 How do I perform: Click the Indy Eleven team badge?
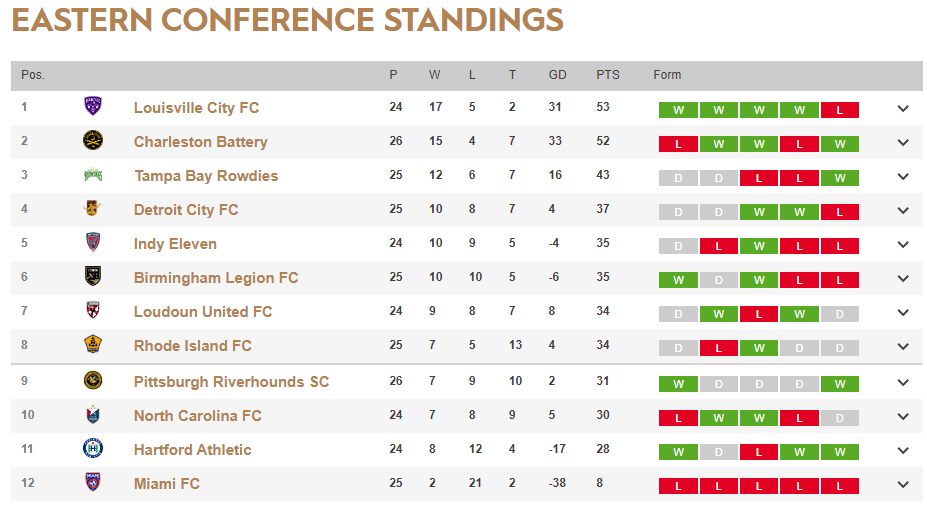point(93,243)
